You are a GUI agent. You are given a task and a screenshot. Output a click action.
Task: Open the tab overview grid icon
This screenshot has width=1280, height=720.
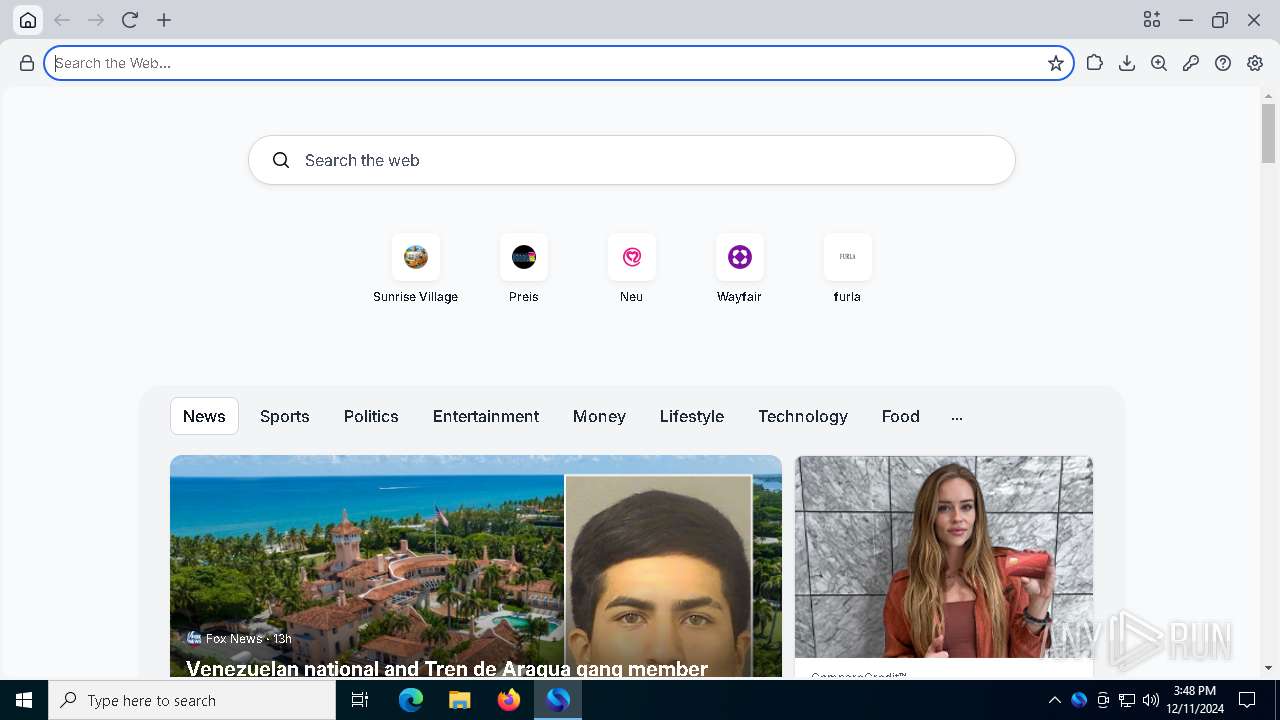(1152, 20)
